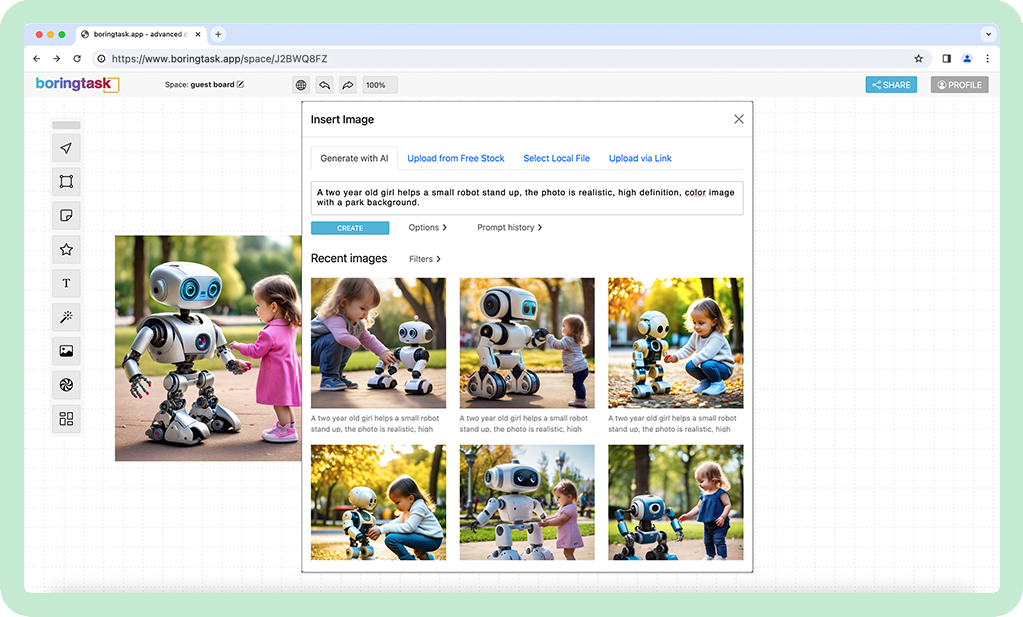The image size is (1023, 617).
Task: Click the image insert tool
Action: [66, 351]
